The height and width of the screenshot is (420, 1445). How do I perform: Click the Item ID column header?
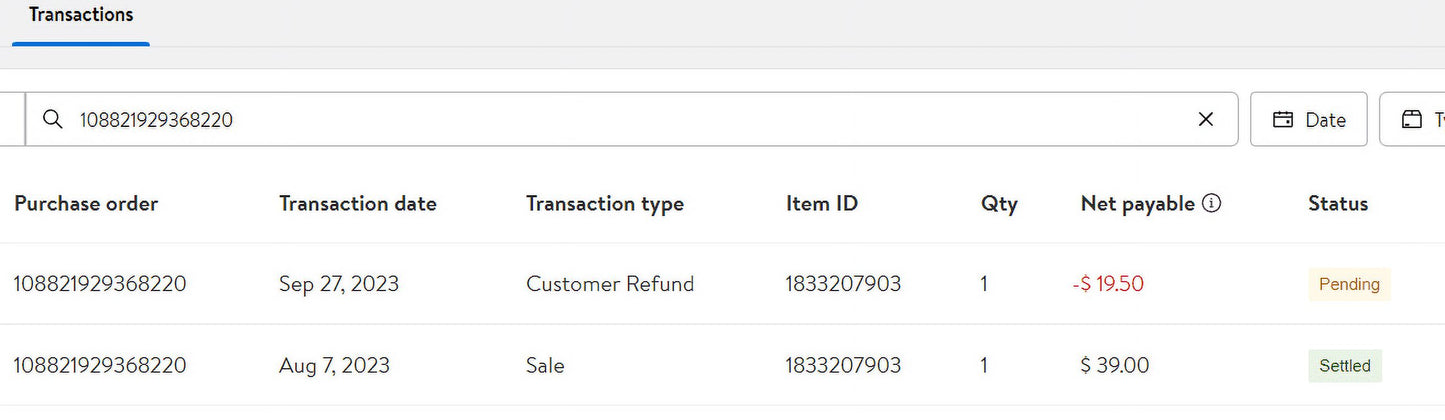[822, 204]
